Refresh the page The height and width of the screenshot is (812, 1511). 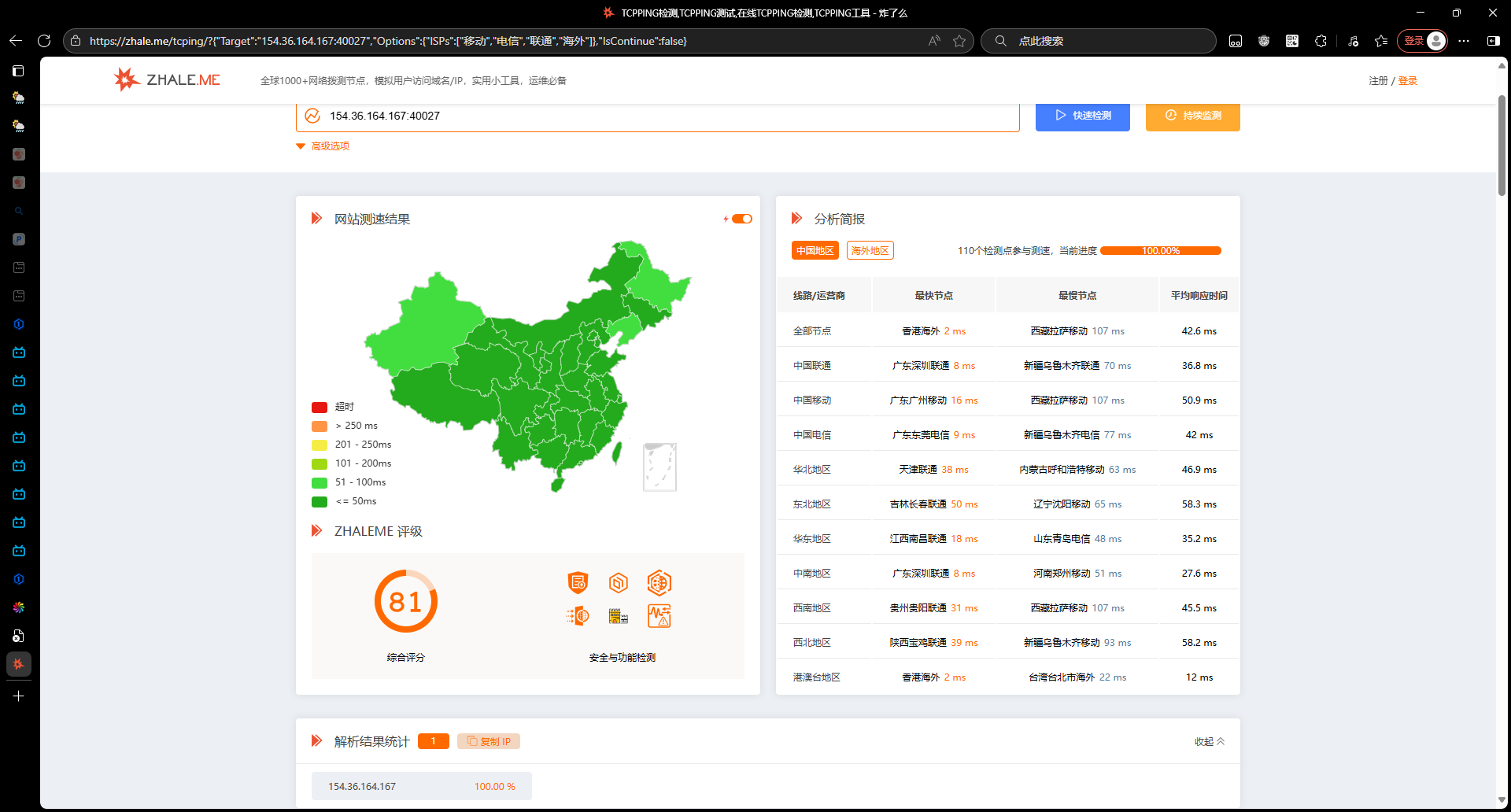coord(44,41)
